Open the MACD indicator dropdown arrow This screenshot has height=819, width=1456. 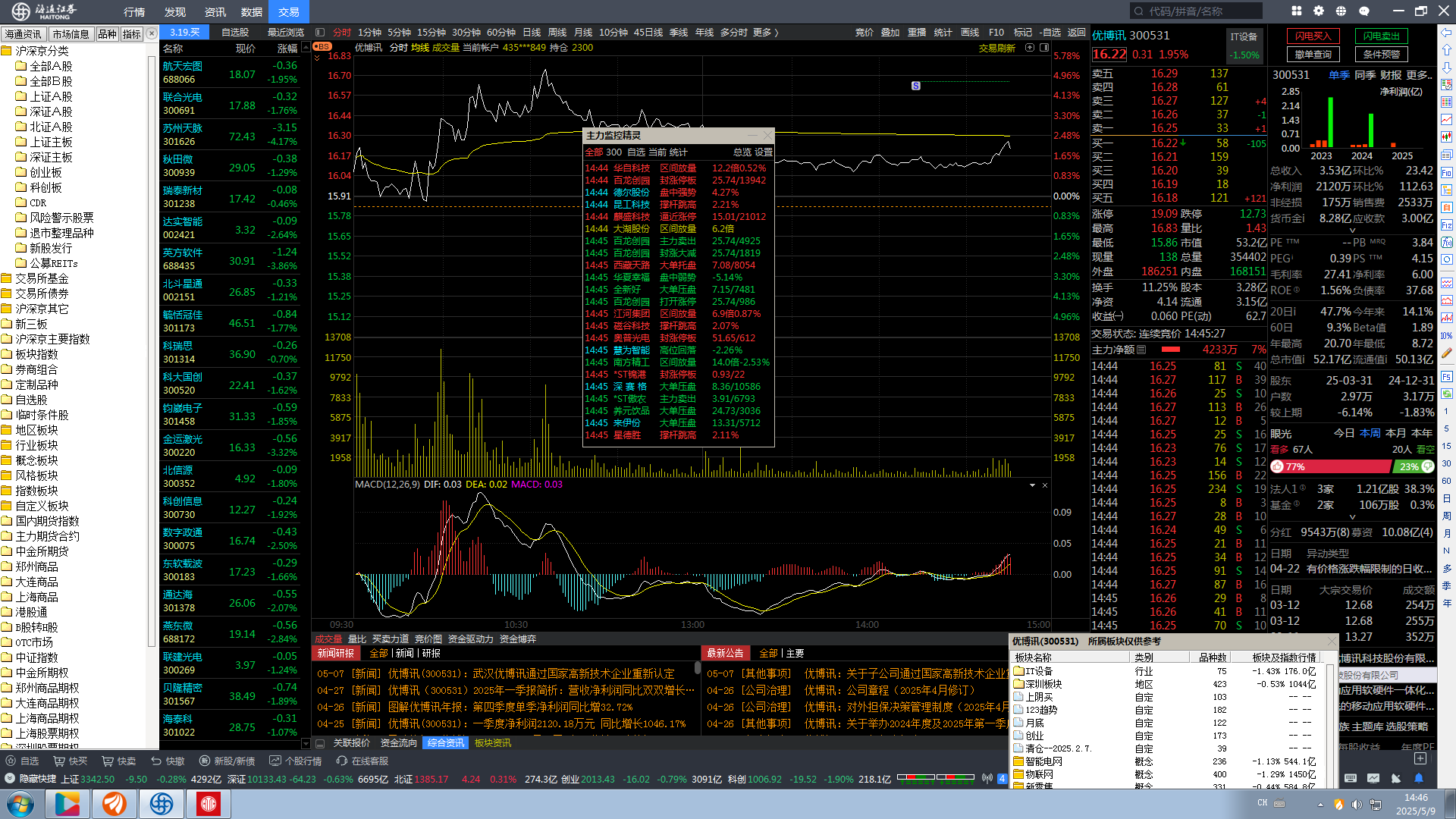point(1032,485)
